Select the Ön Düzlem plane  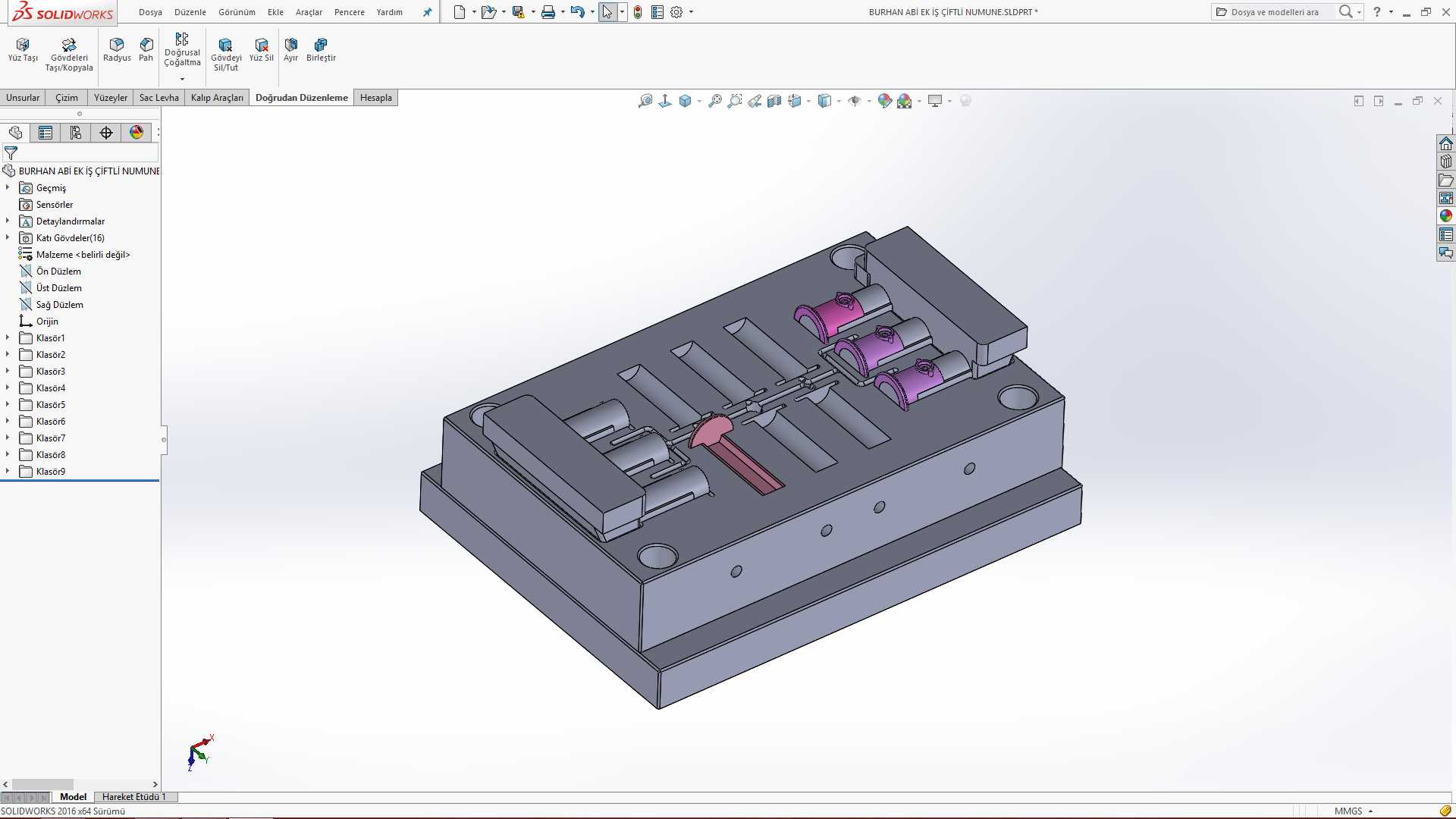58,271
